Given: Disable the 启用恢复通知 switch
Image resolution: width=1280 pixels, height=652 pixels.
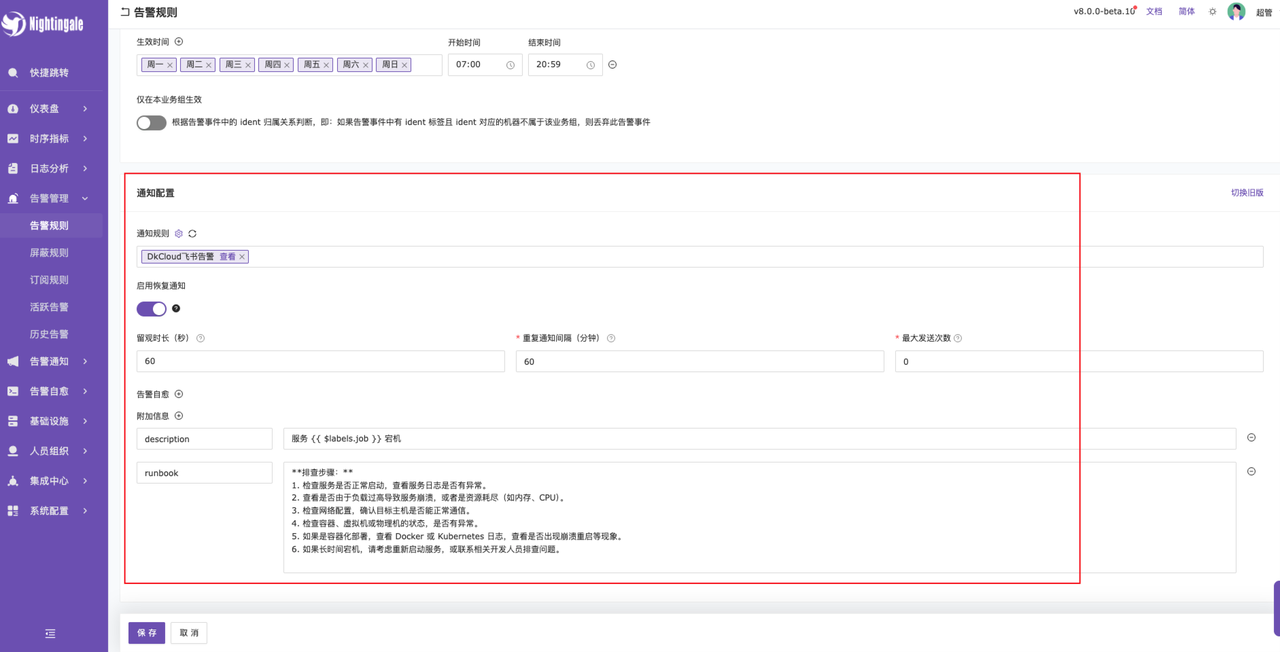Looking at the screenshot, I should 151,309.
